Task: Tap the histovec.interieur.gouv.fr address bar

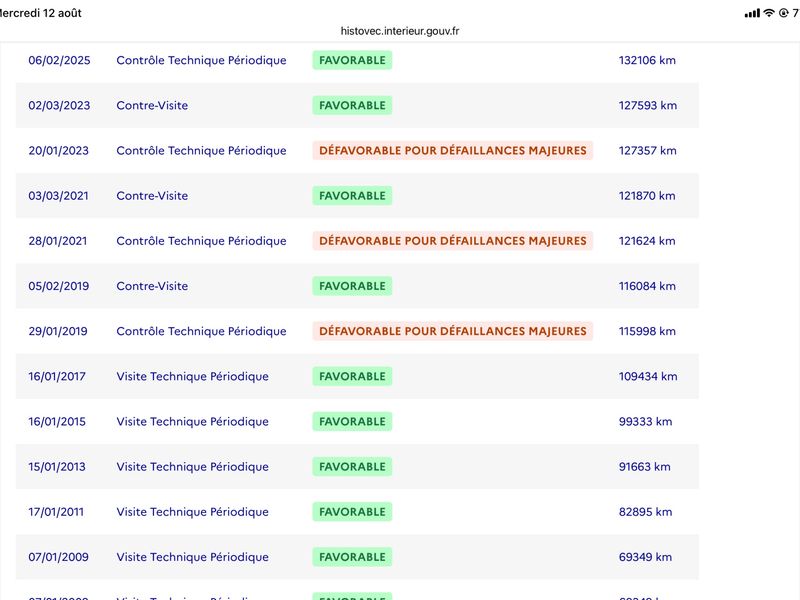Action: pyautogui.click(x=400, y=31)
